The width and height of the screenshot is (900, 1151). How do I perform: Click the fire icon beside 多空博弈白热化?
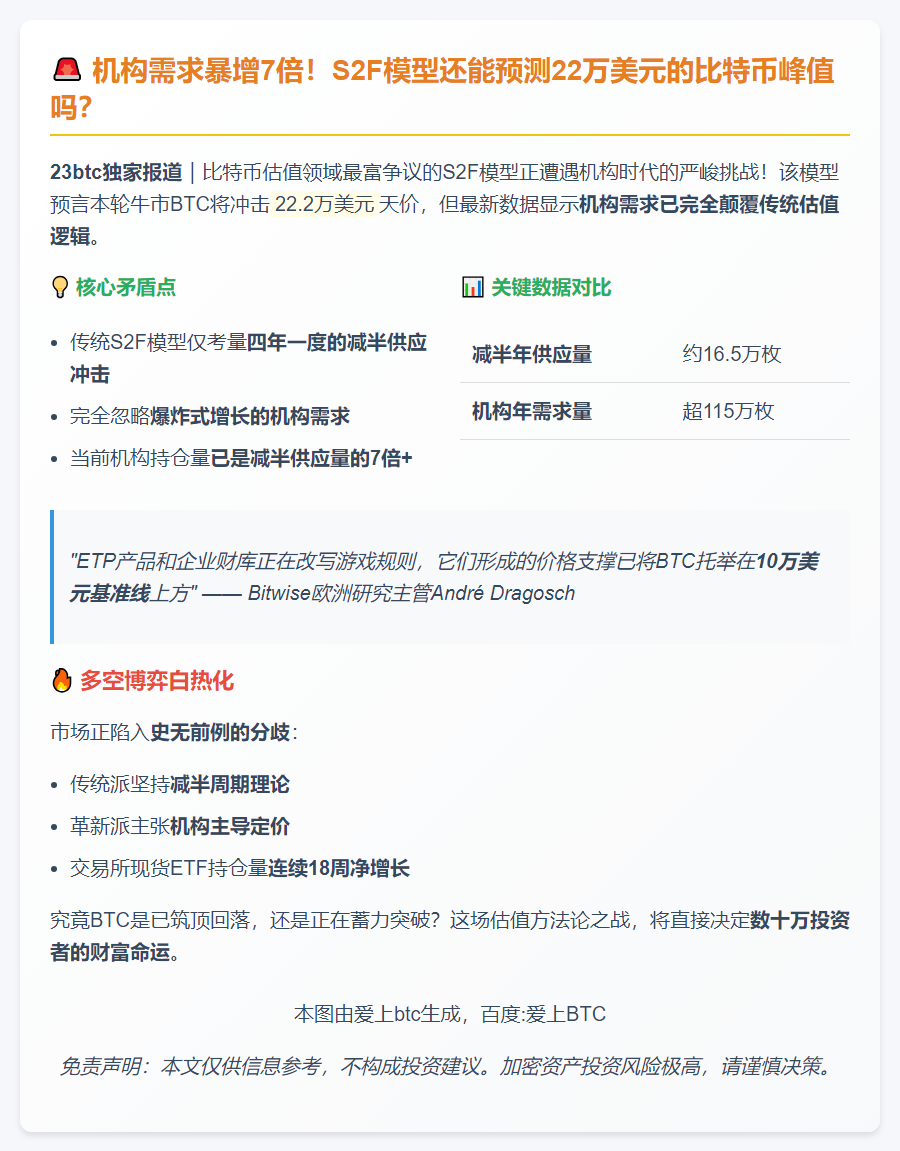point(61,682)
